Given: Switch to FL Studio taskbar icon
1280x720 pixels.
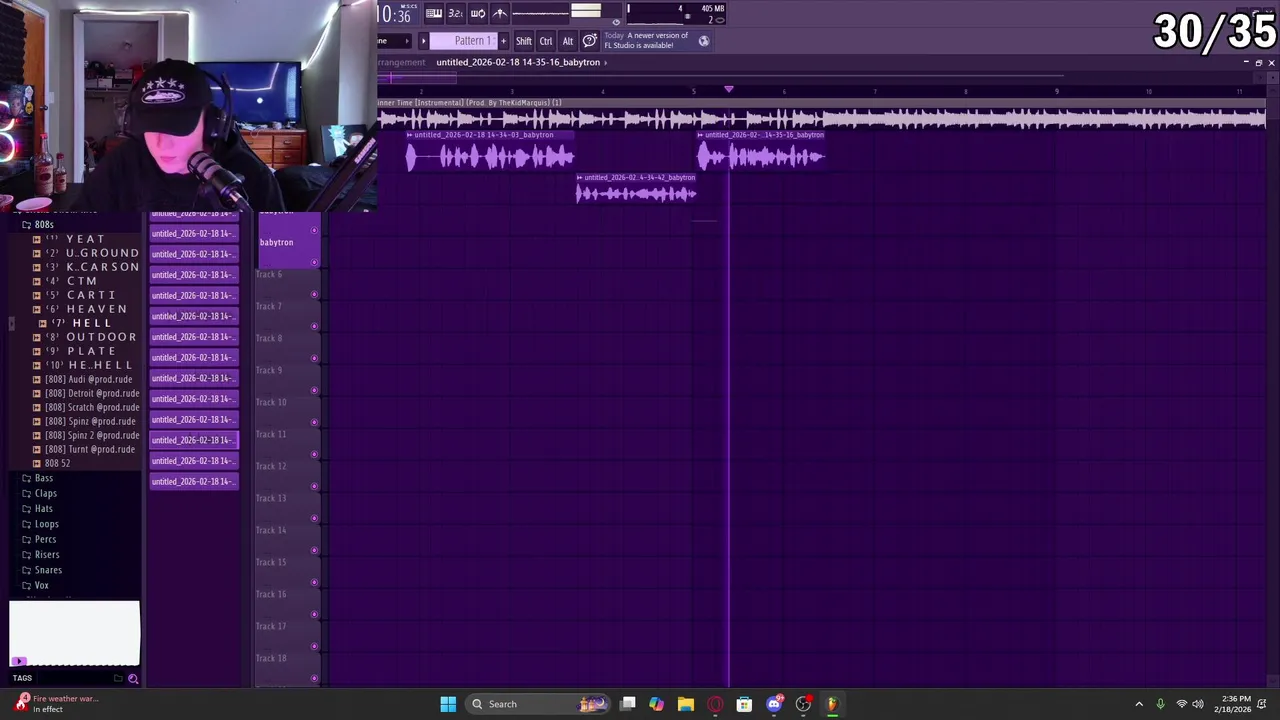Looking at the screenshot, I should tap(832, 704).
